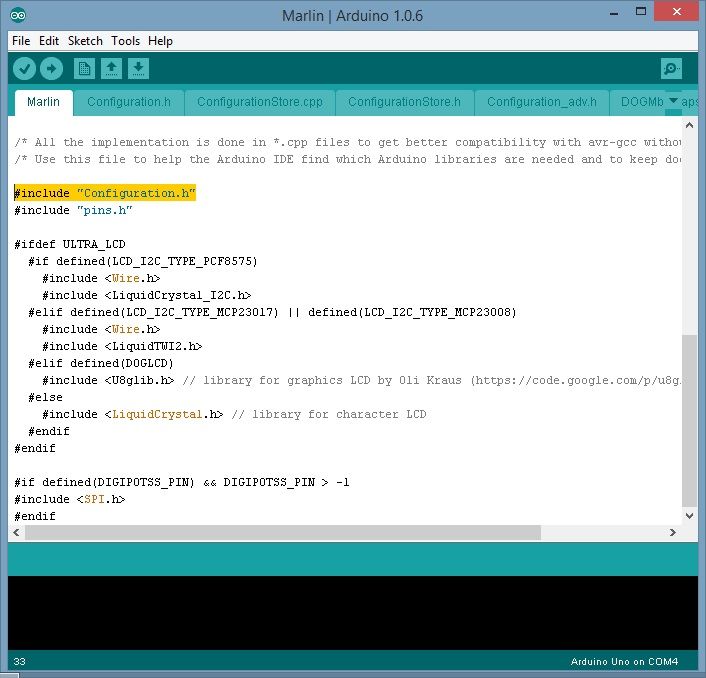Open the File menu
The image size is (706, 678).
[x=21, y=41]
